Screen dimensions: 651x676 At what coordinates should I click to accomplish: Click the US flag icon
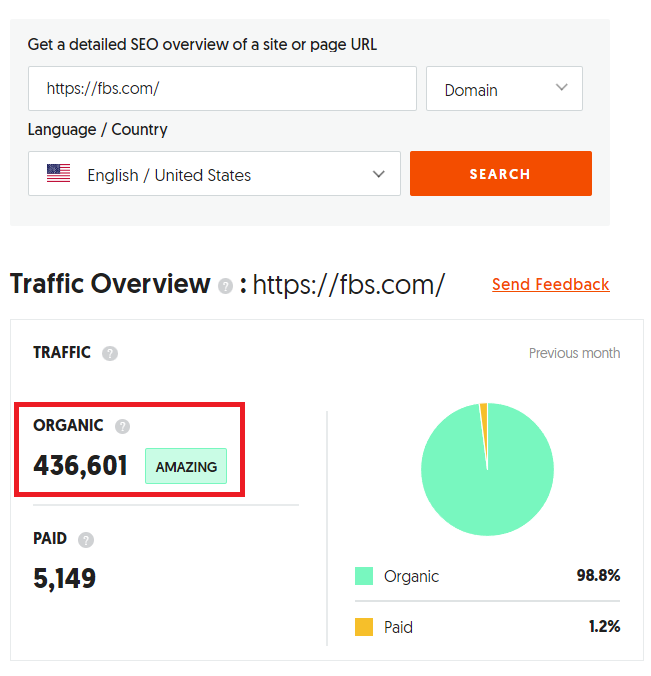pyautogui.click(x=59, y=174)
